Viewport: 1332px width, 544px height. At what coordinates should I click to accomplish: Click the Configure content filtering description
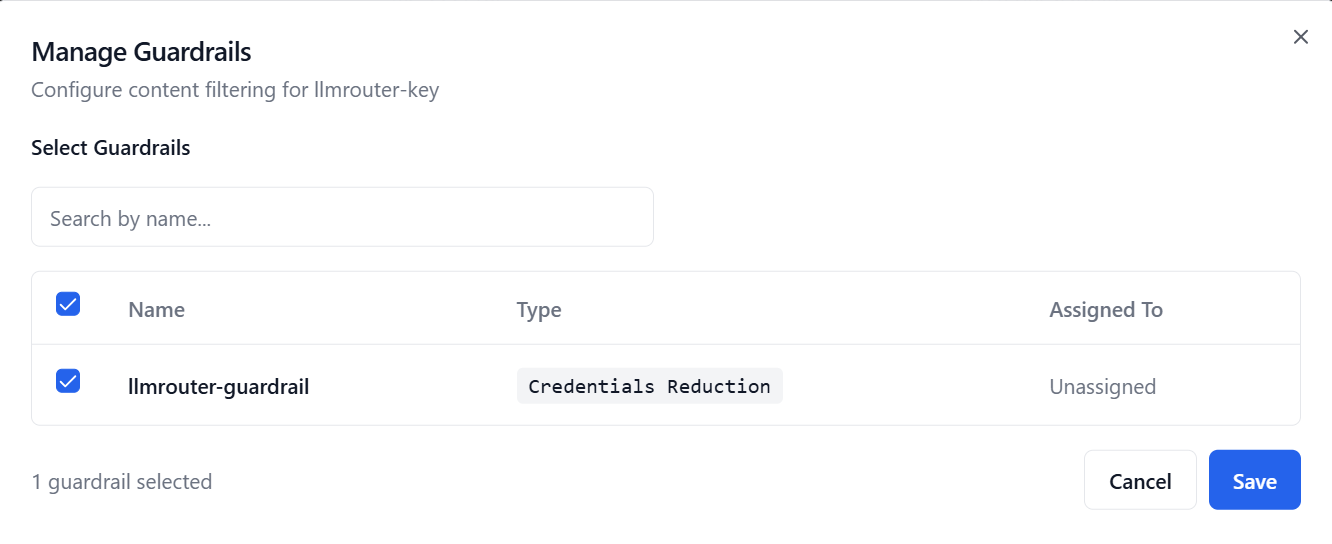tap(235, 90)
